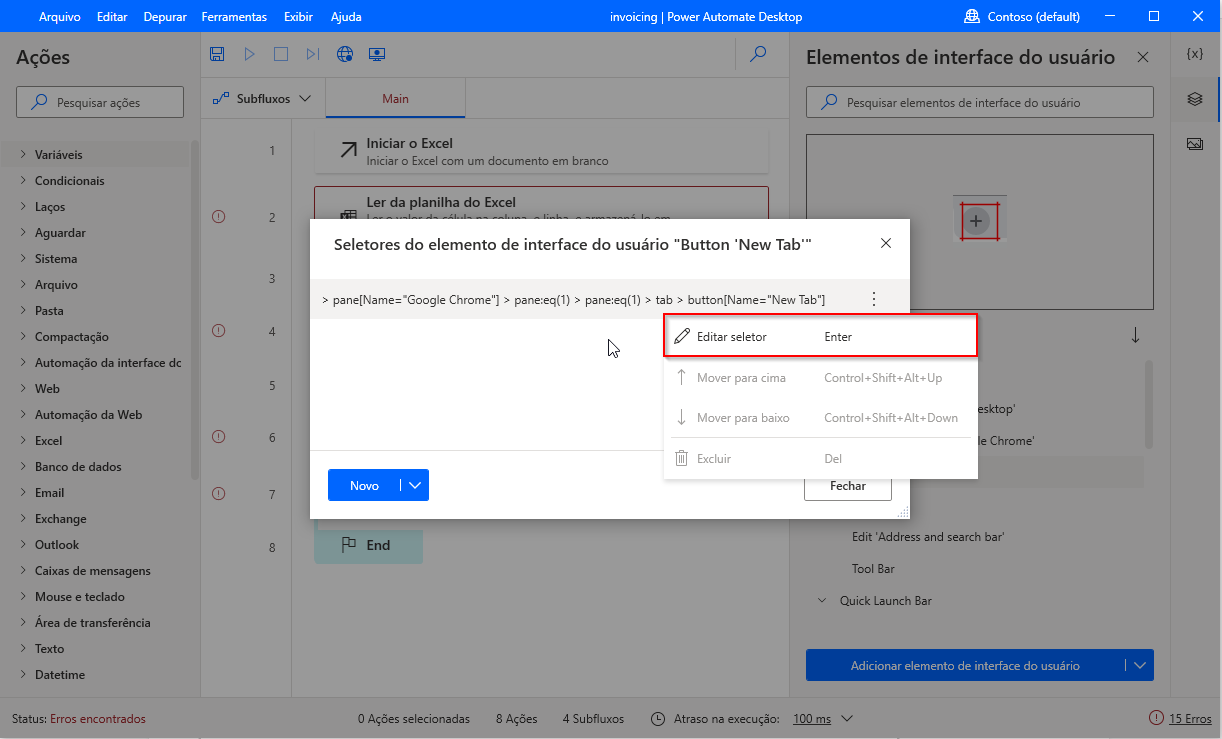Viewport: 1222px width, 739px height.
Task: Open the flow search magnifier icon
Action: (758, 54)
